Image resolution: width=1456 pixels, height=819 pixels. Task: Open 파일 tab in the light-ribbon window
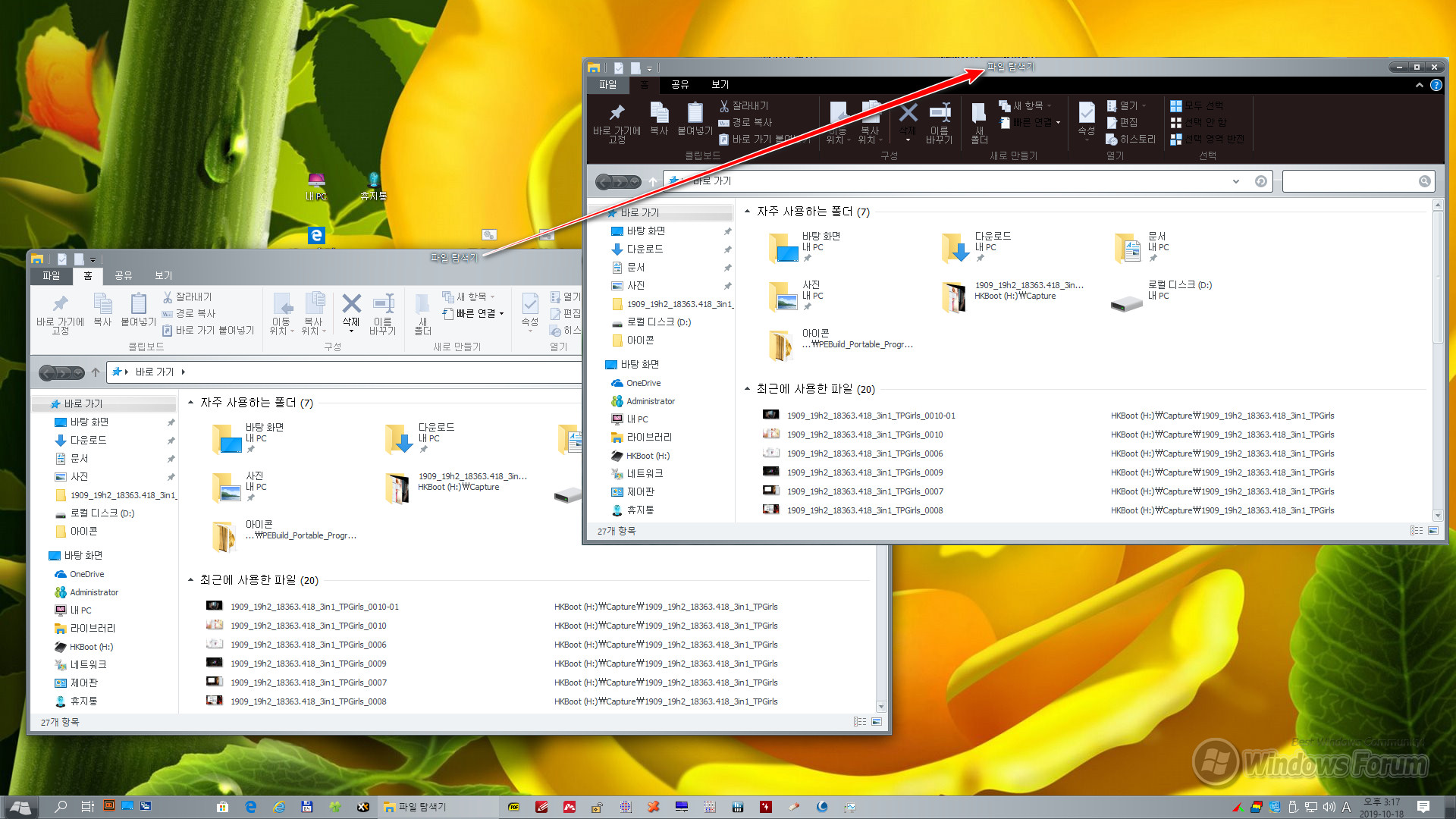52,276
